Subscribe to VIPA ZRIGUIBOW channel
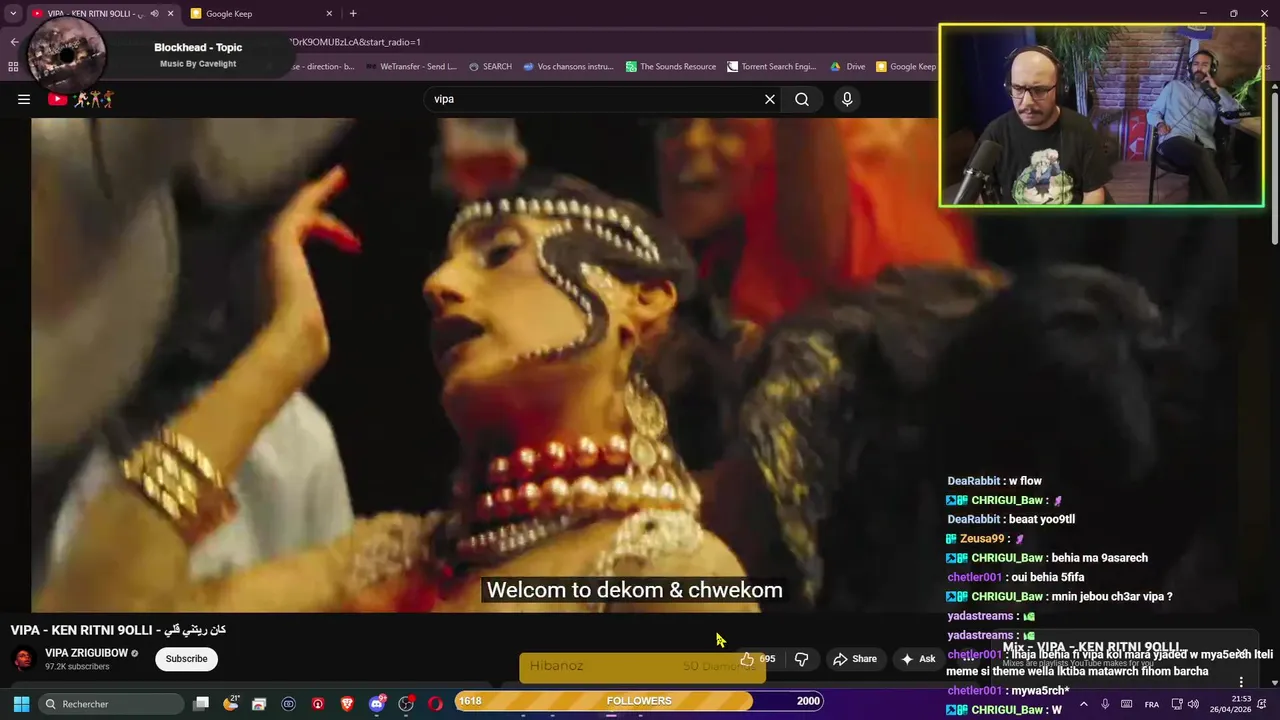This screenshot has height=720, width=1280. coord(186,659)
